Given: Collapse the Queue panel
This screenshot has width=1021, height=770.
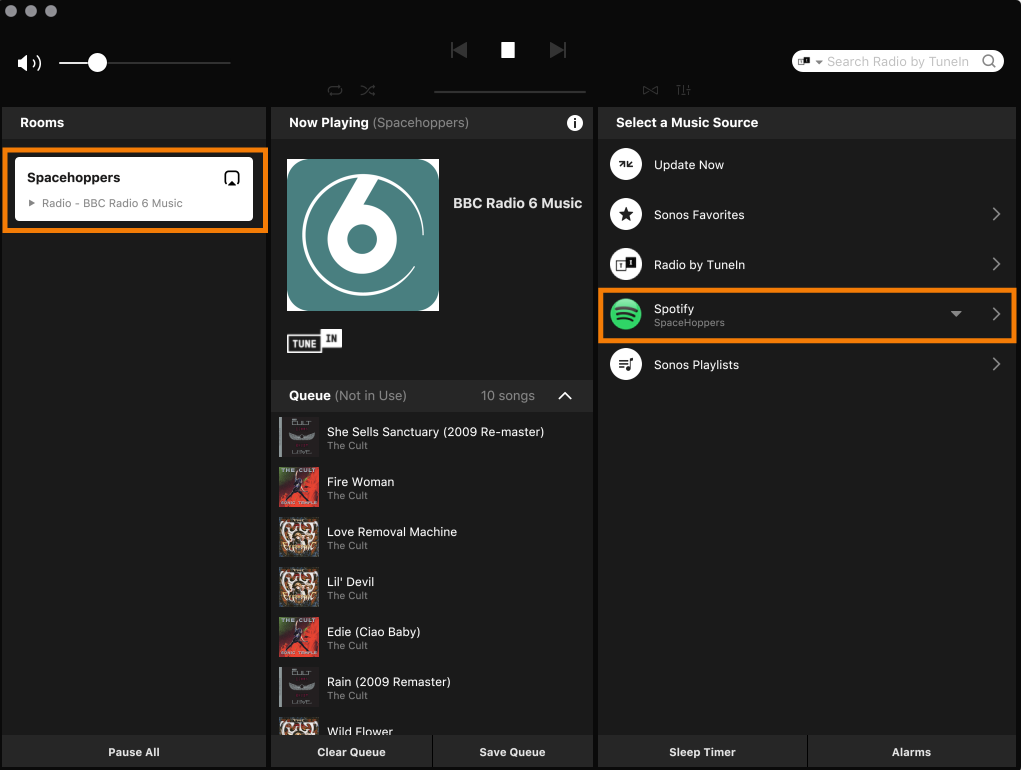Looking at the screenshot, I should click(565, 396).
